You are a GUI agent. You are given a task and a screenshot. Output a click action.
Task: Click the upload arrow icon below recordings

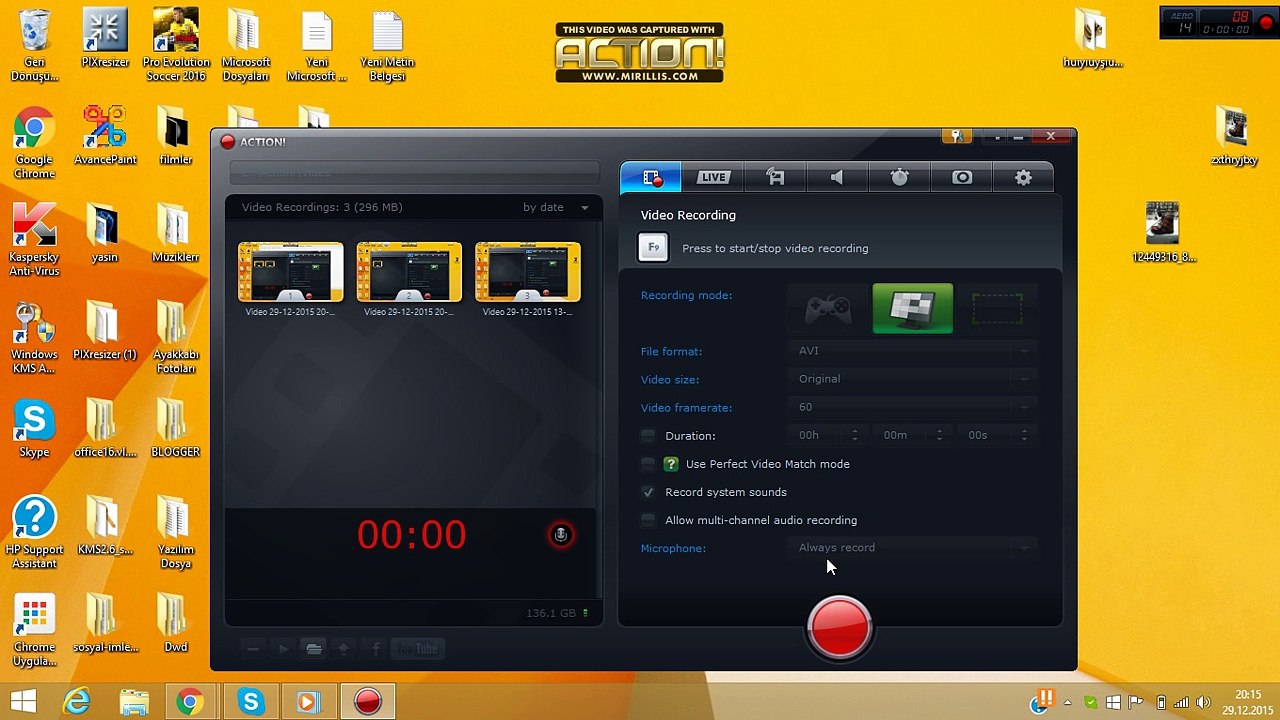pos(344,649)
